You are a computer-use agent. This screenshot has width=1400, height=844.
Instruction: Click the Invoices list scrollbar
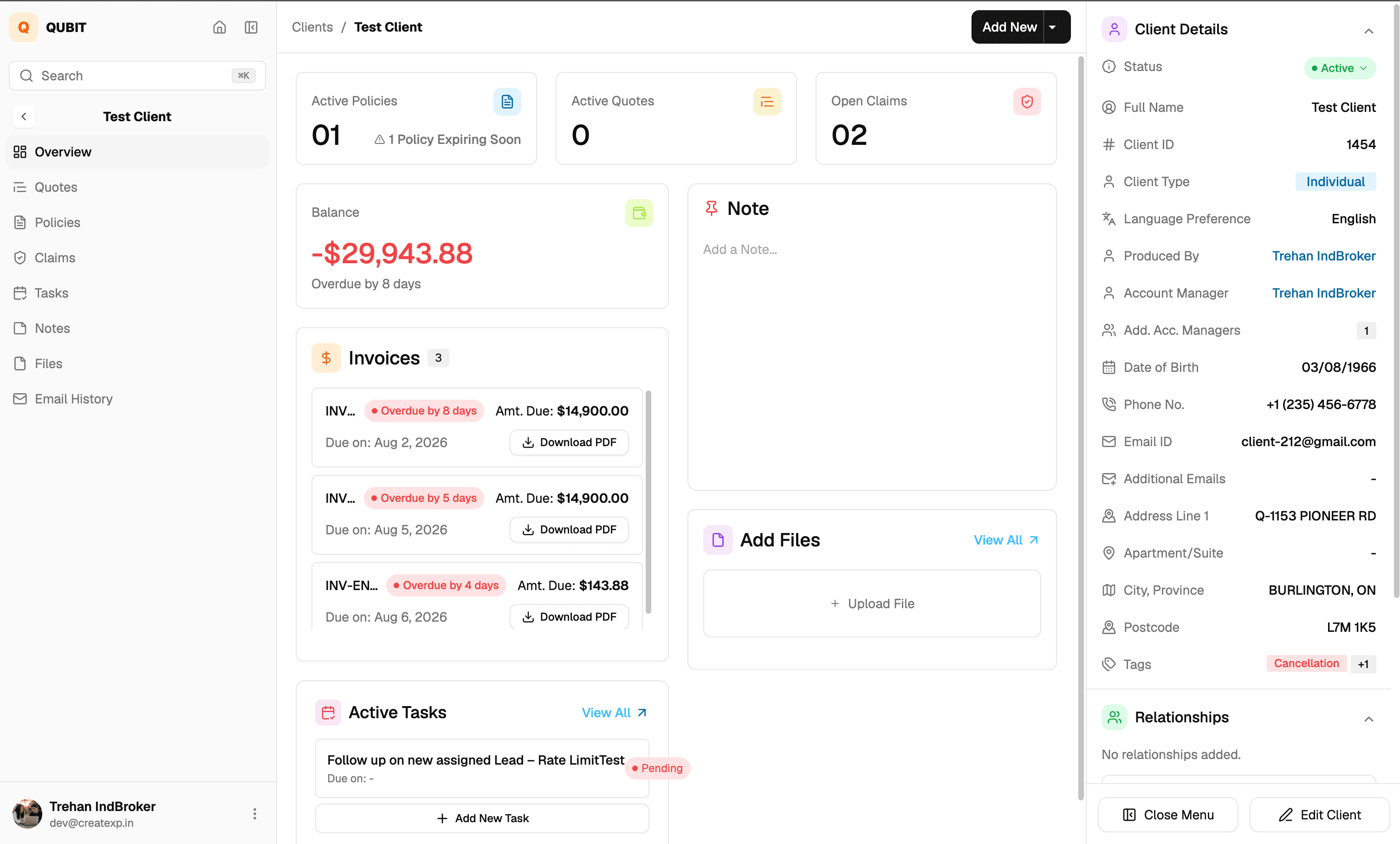point(648,502)
